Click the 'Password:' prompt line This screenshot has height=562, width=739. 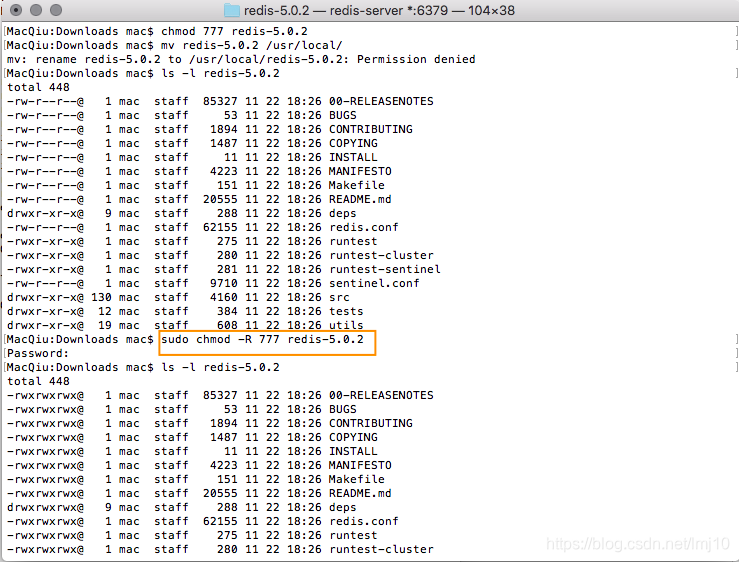click(38, 354)
